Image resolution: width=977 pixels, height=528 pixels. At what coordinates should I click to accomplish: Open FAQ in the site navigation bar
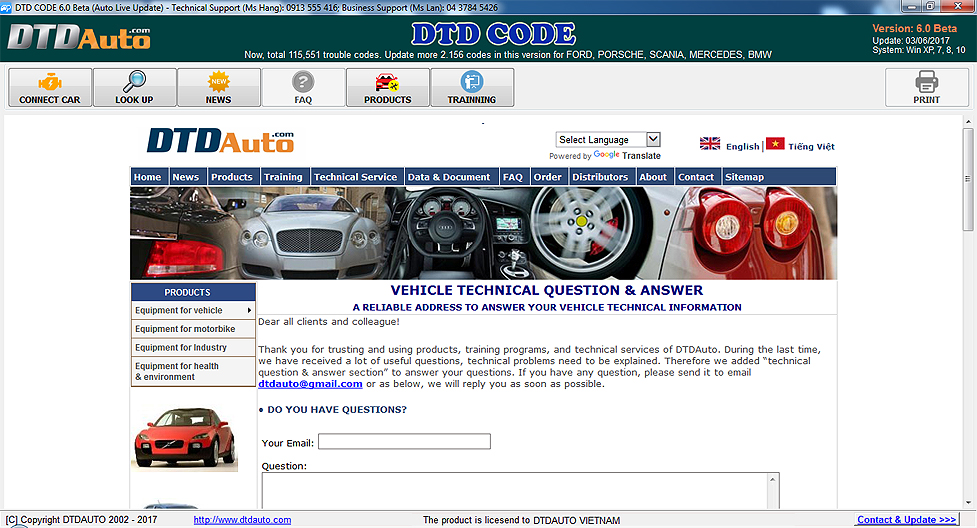[x=513, y=177]
